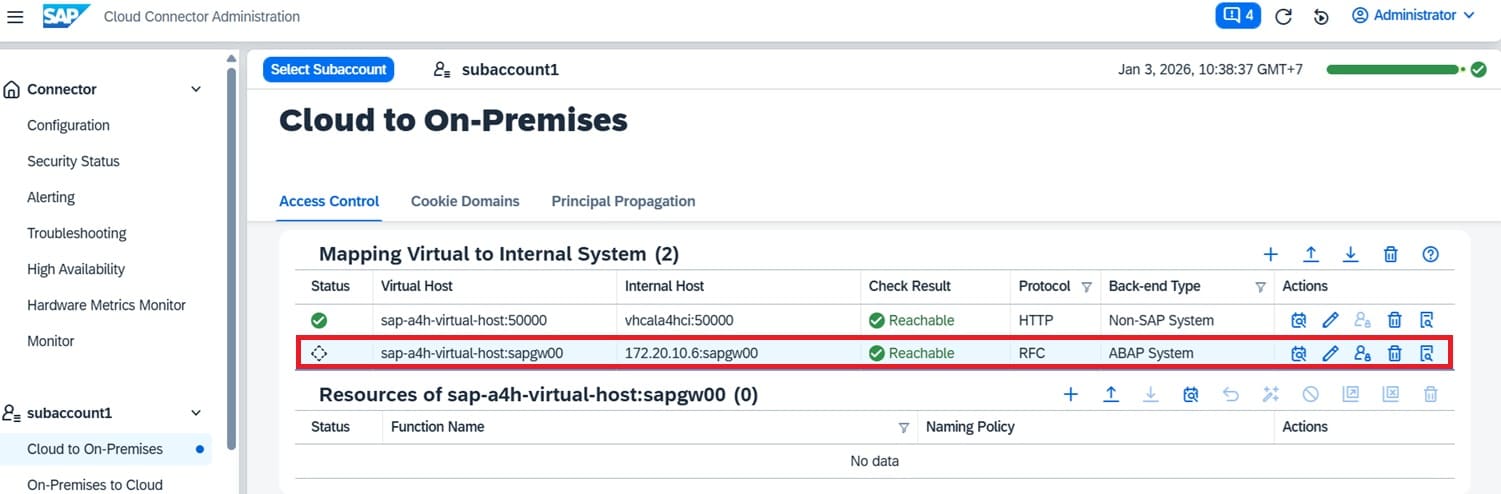This screenshot has height=494, width=1501.
Task: Delete the vhcala4hci:50000 mapping row
Action: [x=1394, y=321]
